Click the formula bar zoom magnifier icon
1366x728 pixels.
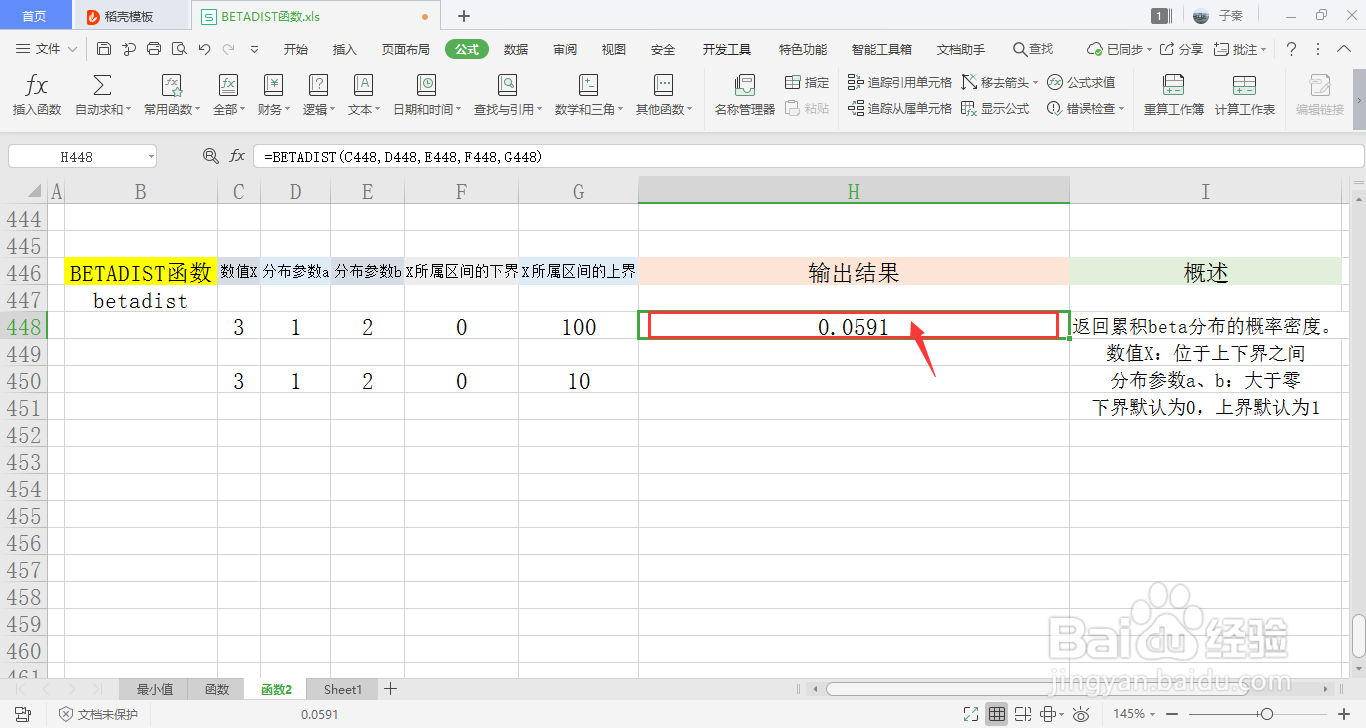(x=210, y=156)
